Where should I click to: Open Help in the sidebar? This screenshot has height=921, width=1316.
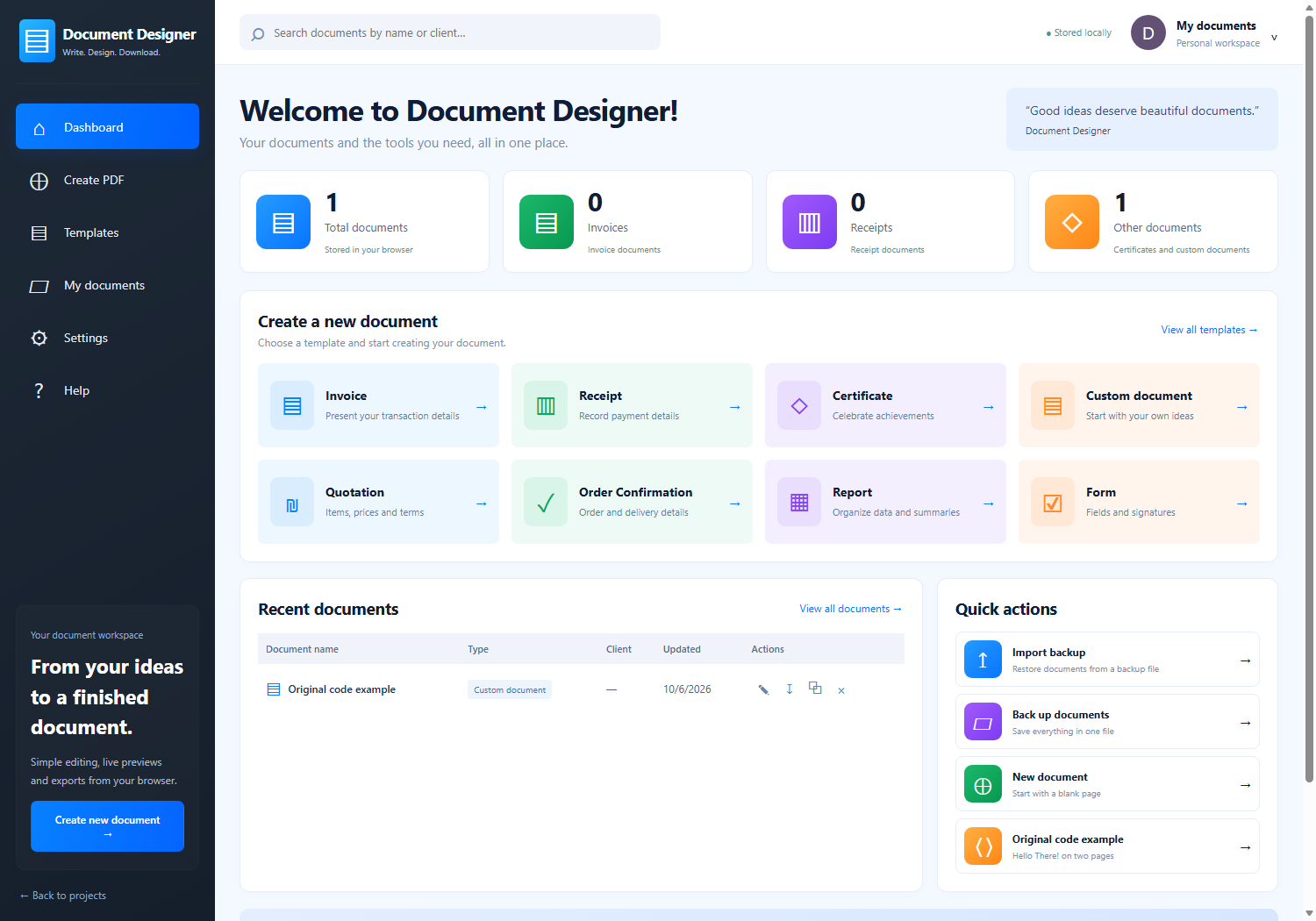coord(107,390)
